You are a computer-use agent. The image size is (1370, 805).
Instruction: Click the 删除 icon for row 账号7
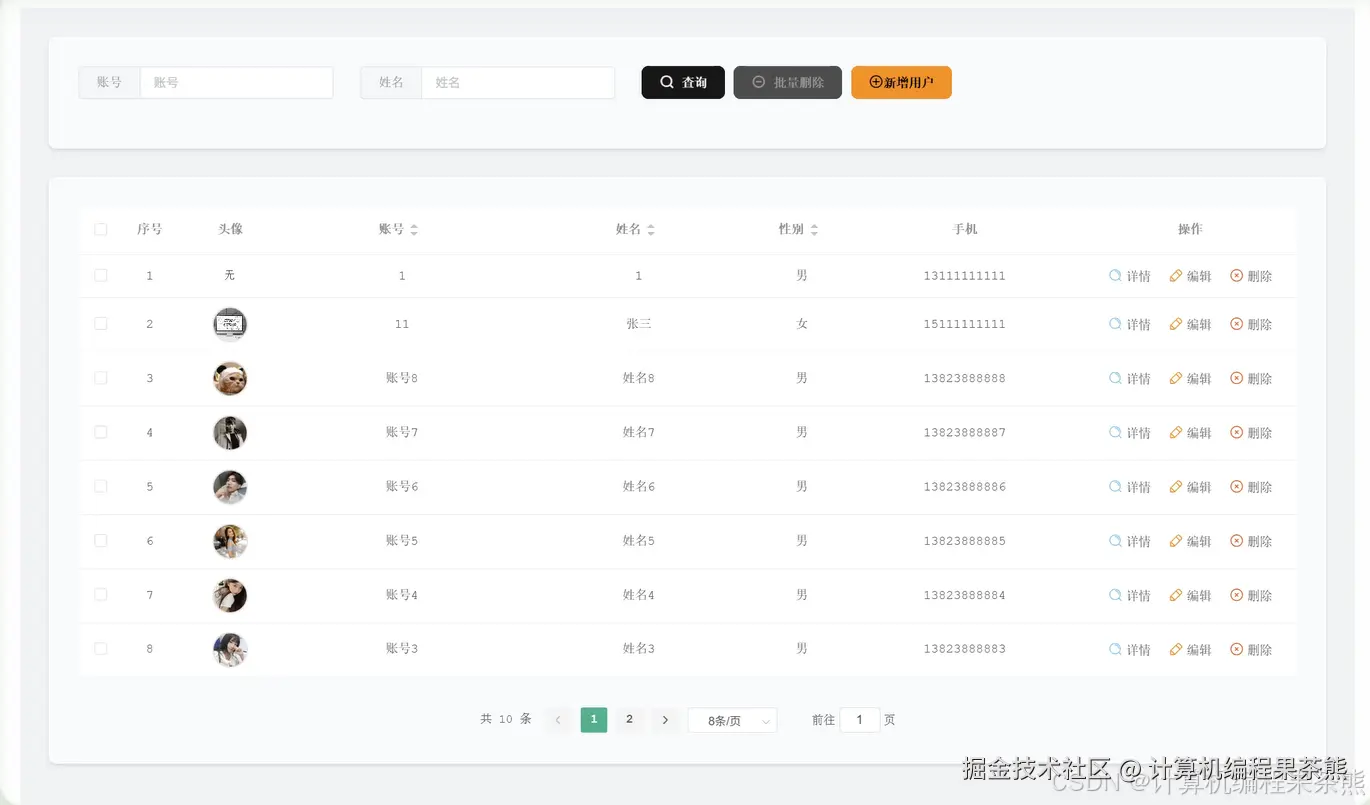point(1236,432)
